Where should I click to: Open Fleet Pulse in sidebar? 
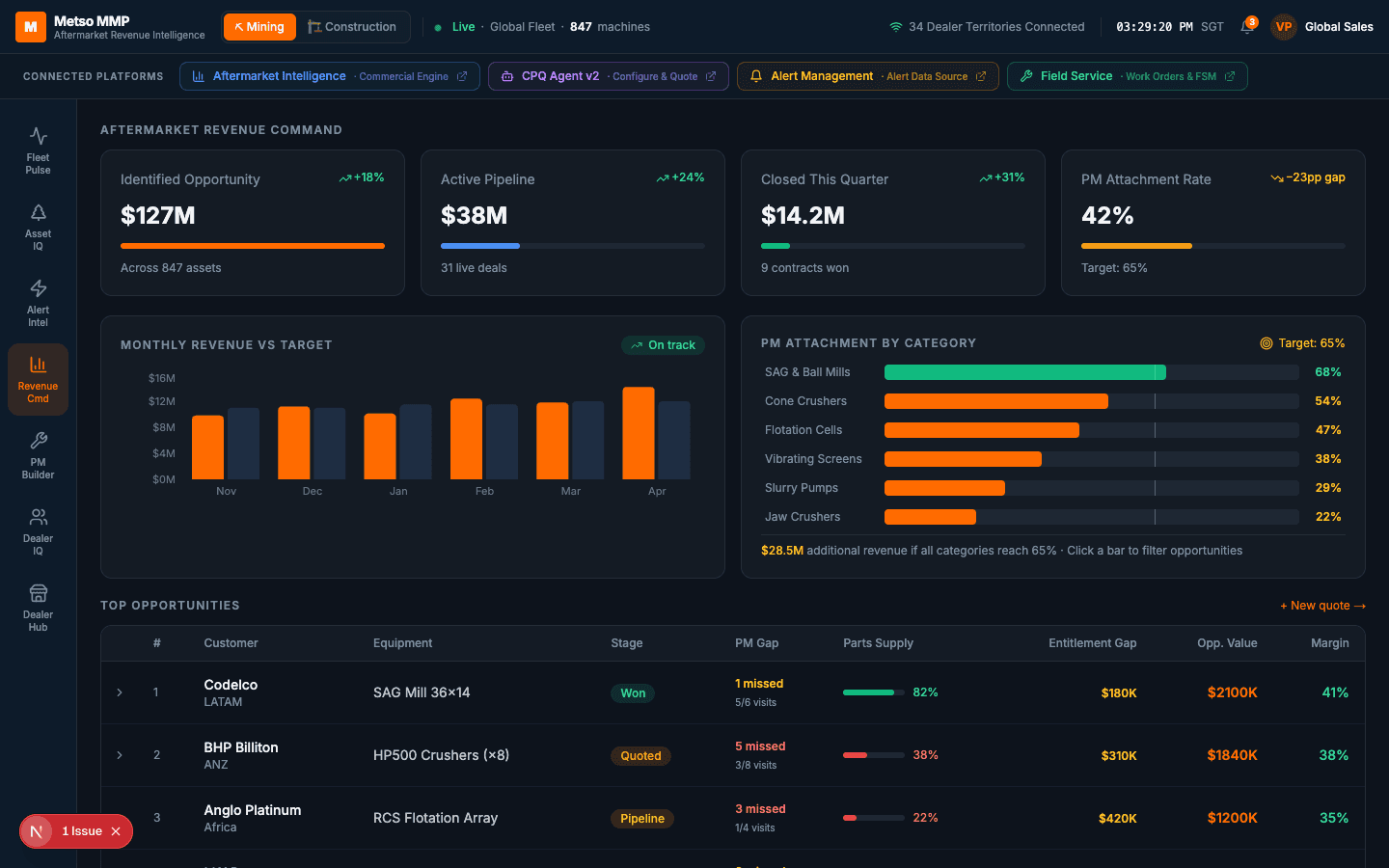[x=38, y=150]
